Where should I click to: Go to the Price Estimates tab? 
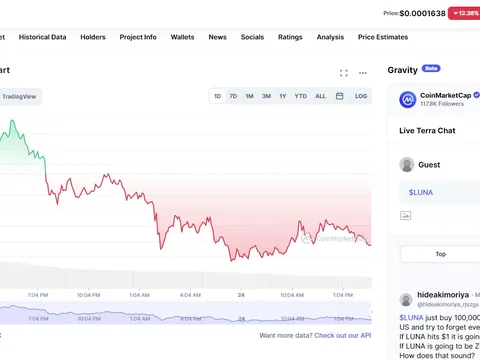tap(383, 37)
